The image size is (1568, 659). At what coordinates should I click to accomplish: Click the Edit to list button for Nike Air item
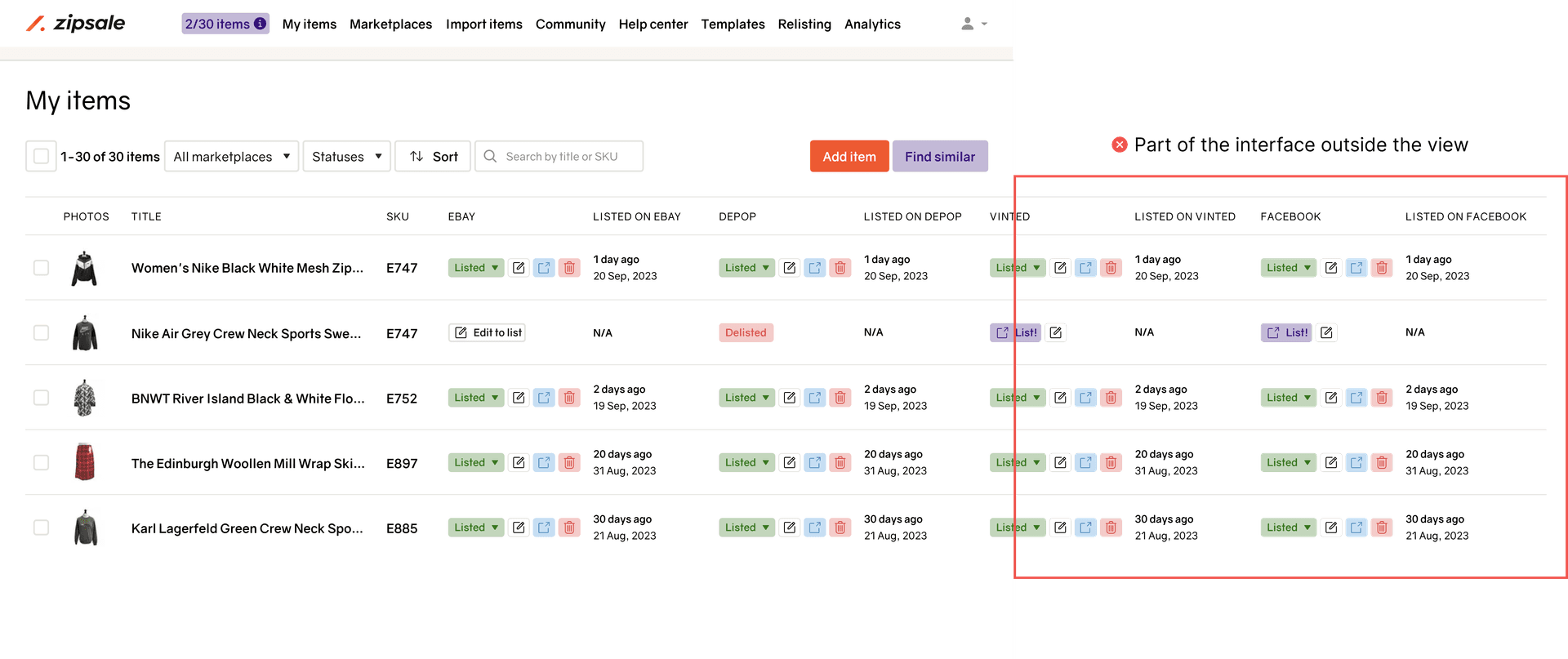coord(488,333)
